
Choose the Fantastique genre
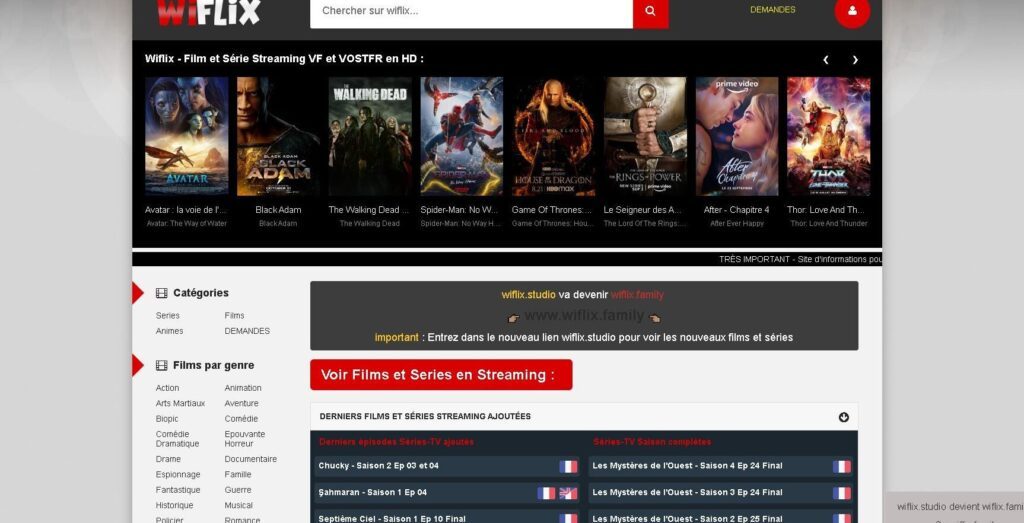178,490
